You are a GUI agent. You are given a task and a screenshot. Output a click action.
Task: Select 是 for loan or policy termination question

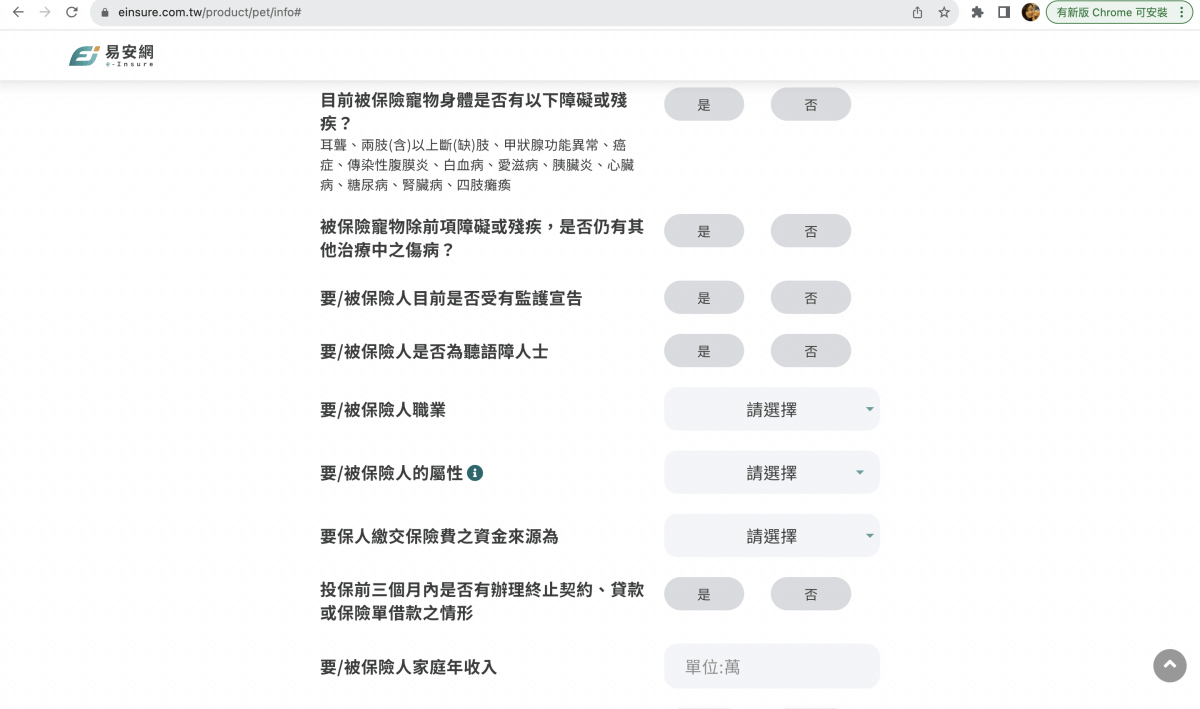pos(704,593)
